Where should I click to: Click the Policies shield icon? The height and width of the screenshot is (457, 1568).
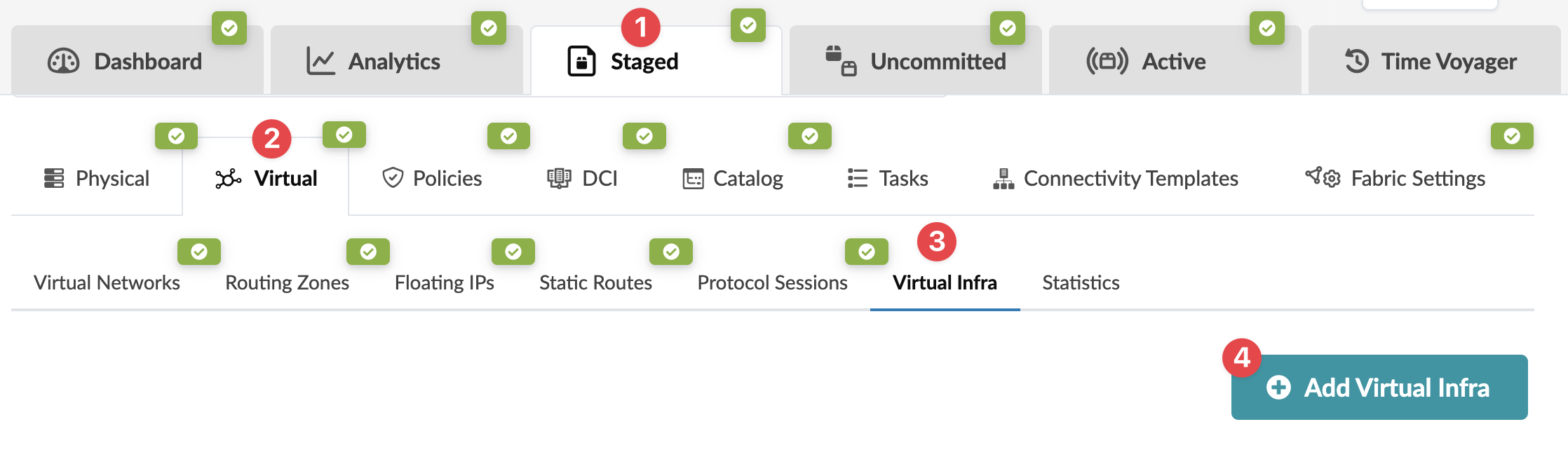(393, 178)
